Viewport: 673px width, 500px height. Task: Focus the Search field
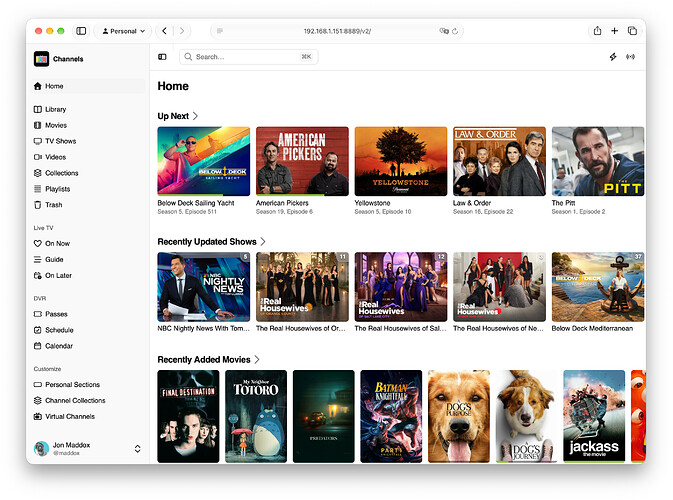[249, 57]
